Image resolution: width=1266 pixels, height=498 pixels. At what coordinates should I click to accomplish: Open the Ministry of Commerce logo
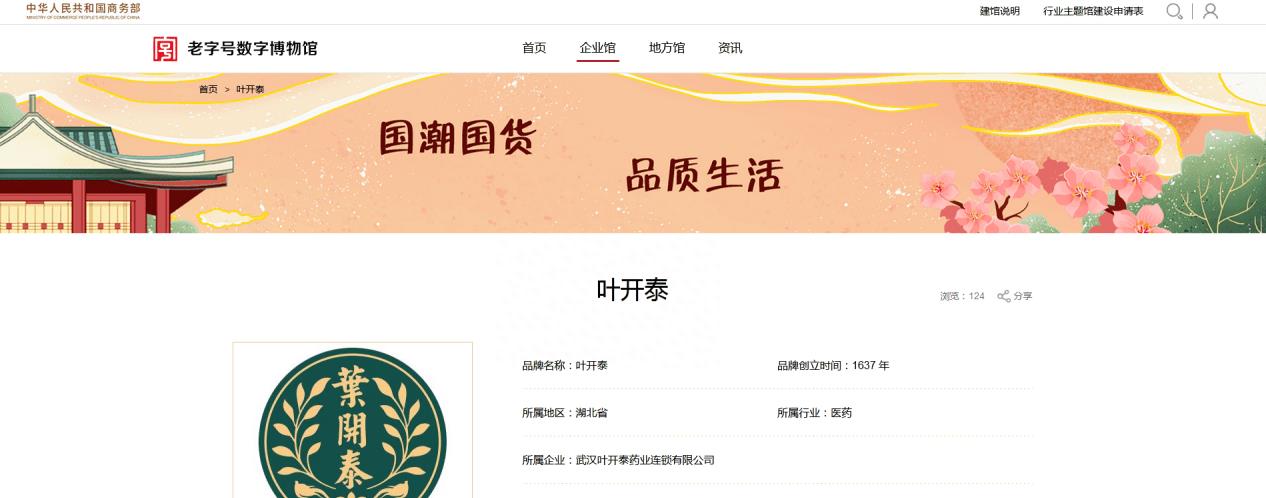point(83,11)
